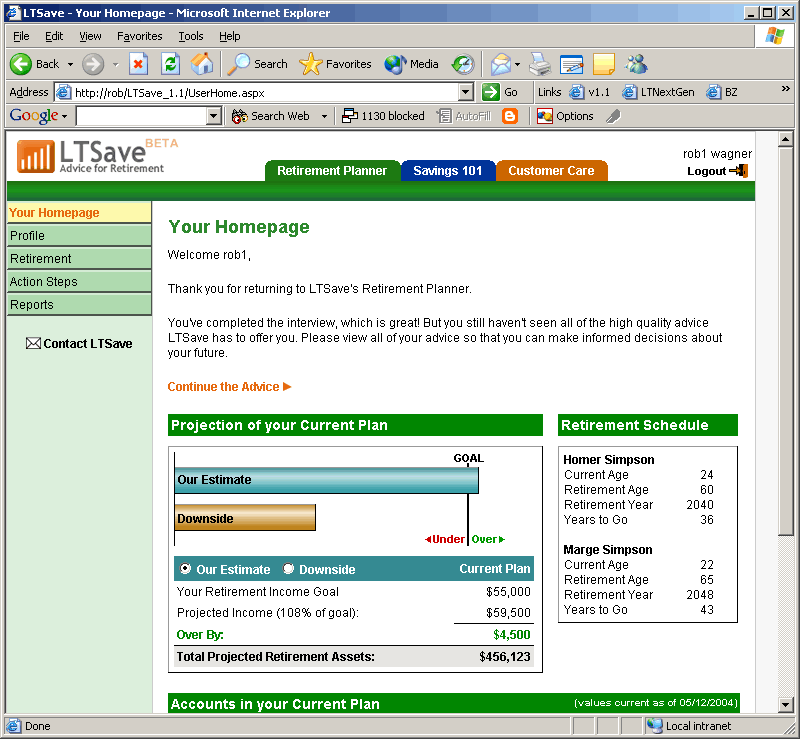This screenshot has width=800, height=739.
Task: Open the History toolbar icon
Action: (x=462, y=64)
